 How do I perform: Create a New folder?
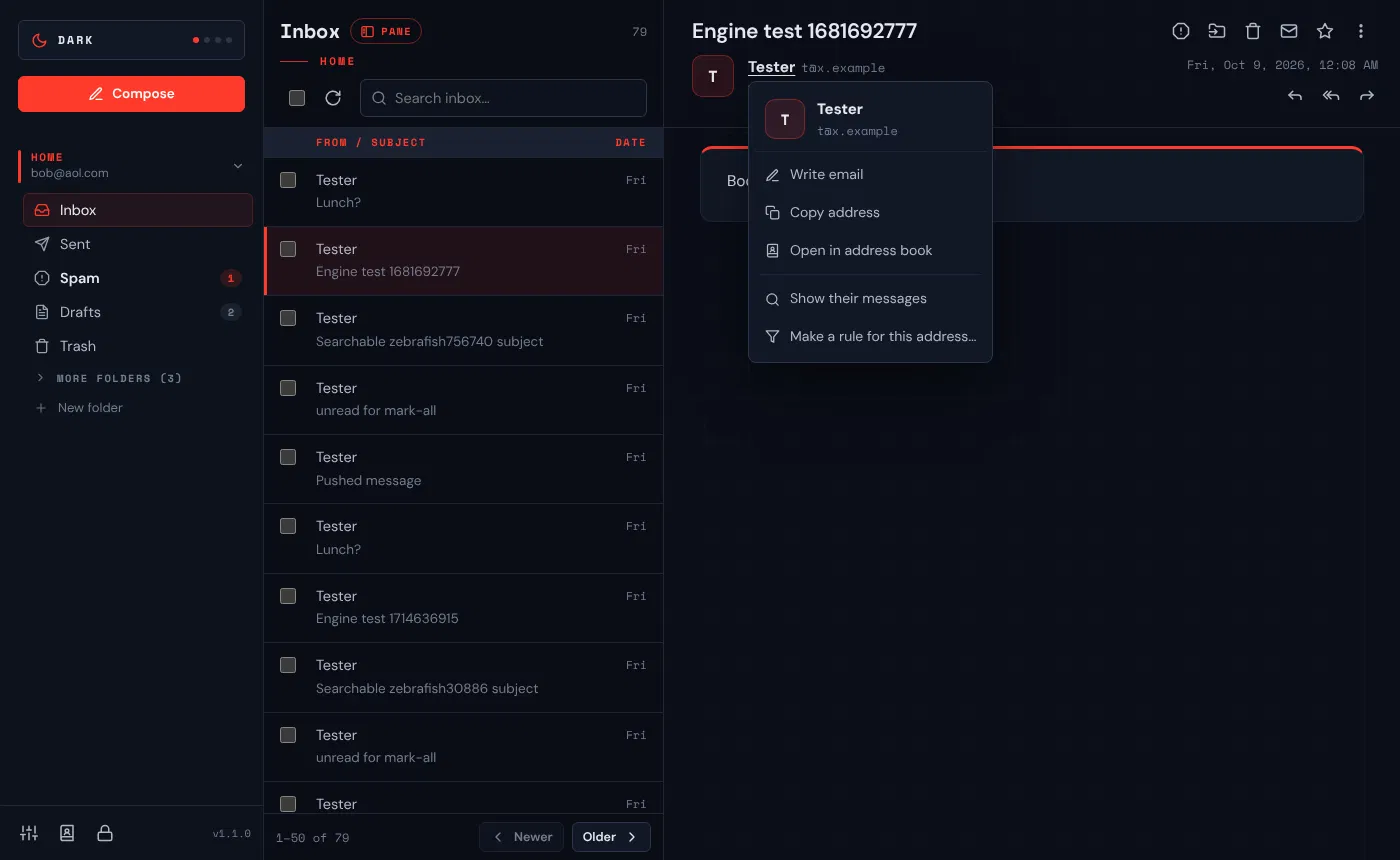coord(79,408)
